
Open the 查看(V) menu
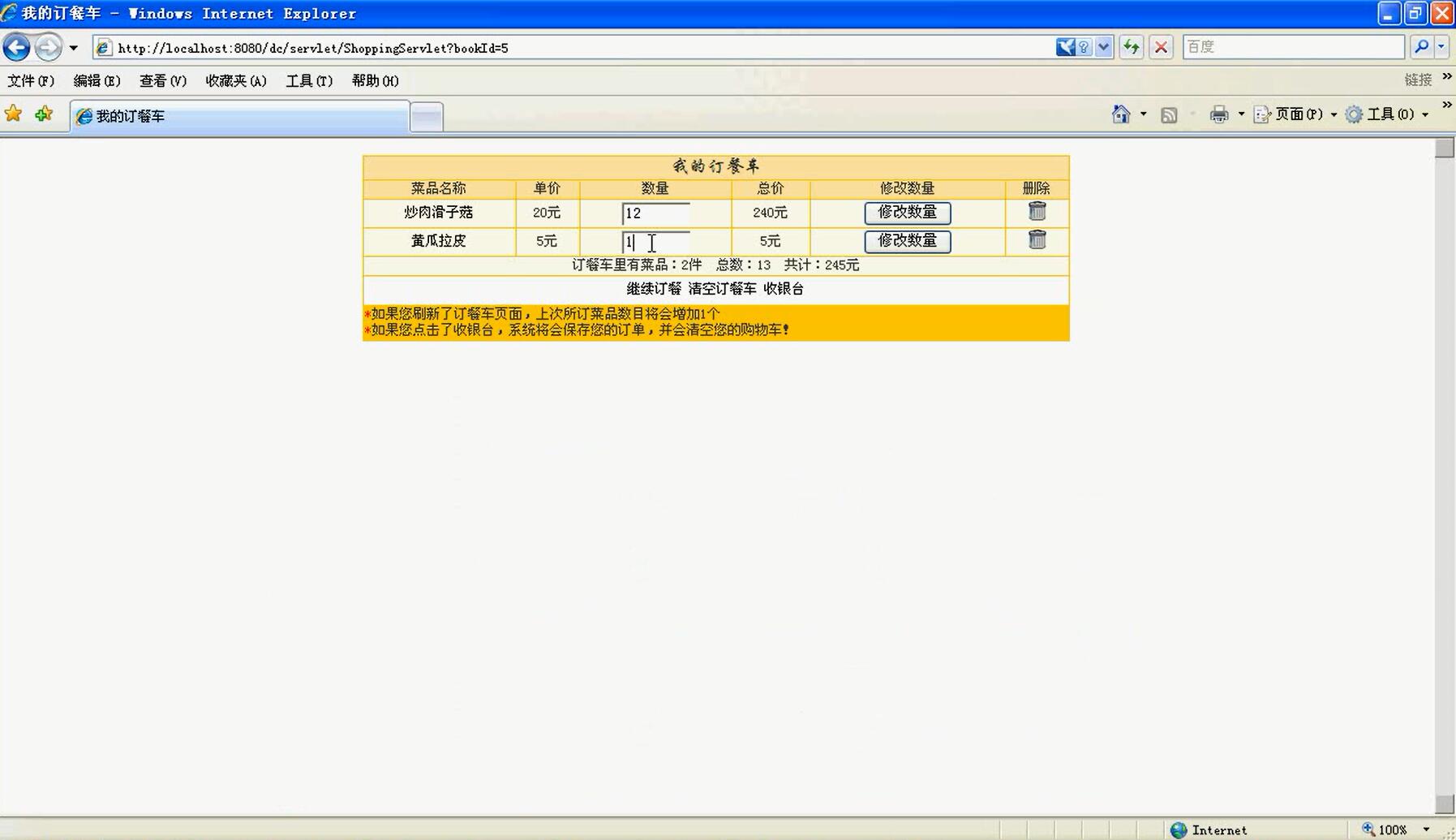(x=162, y=80)
